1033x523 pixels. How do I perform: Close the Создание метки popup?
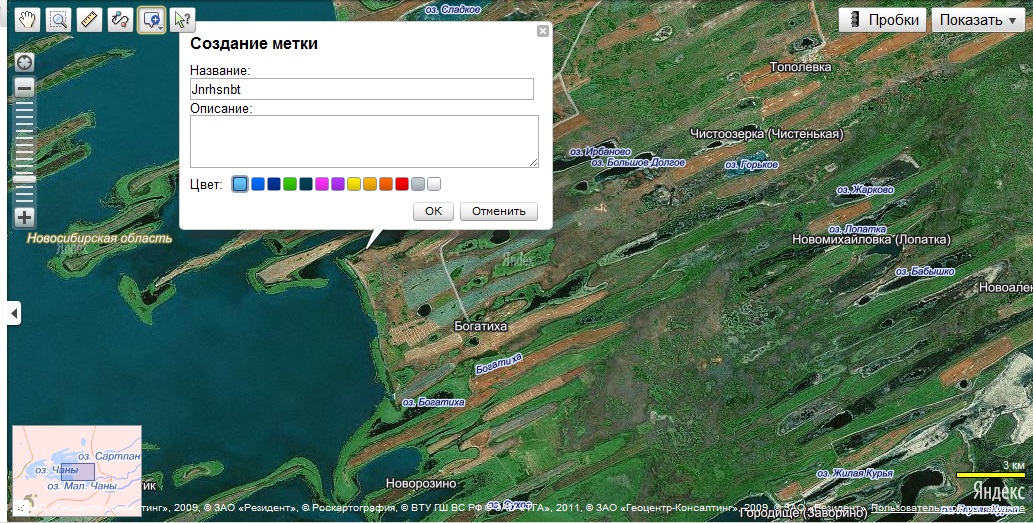543,31
